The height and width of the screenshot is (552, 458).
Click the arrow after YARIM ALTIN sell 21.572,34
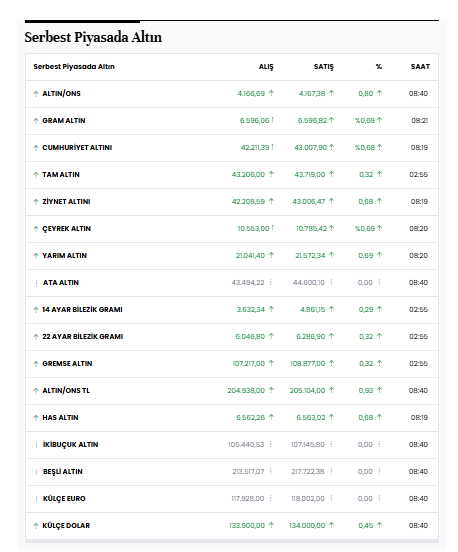(331, 255)
